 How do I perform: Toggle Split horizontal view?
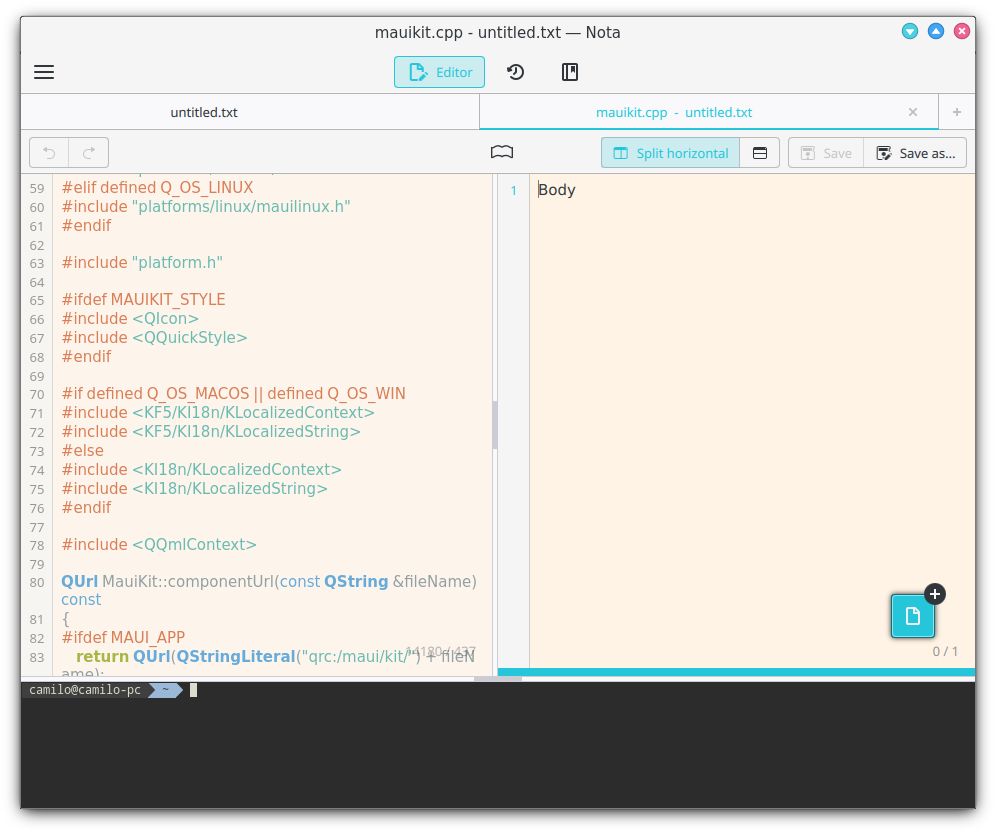tap(670, 153)
